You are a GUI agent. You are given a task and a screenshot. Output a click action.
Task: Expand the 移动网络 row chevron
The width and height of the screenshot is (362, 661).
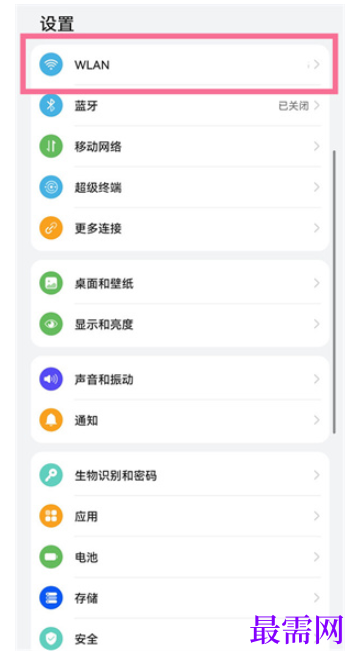coord(316,146)
